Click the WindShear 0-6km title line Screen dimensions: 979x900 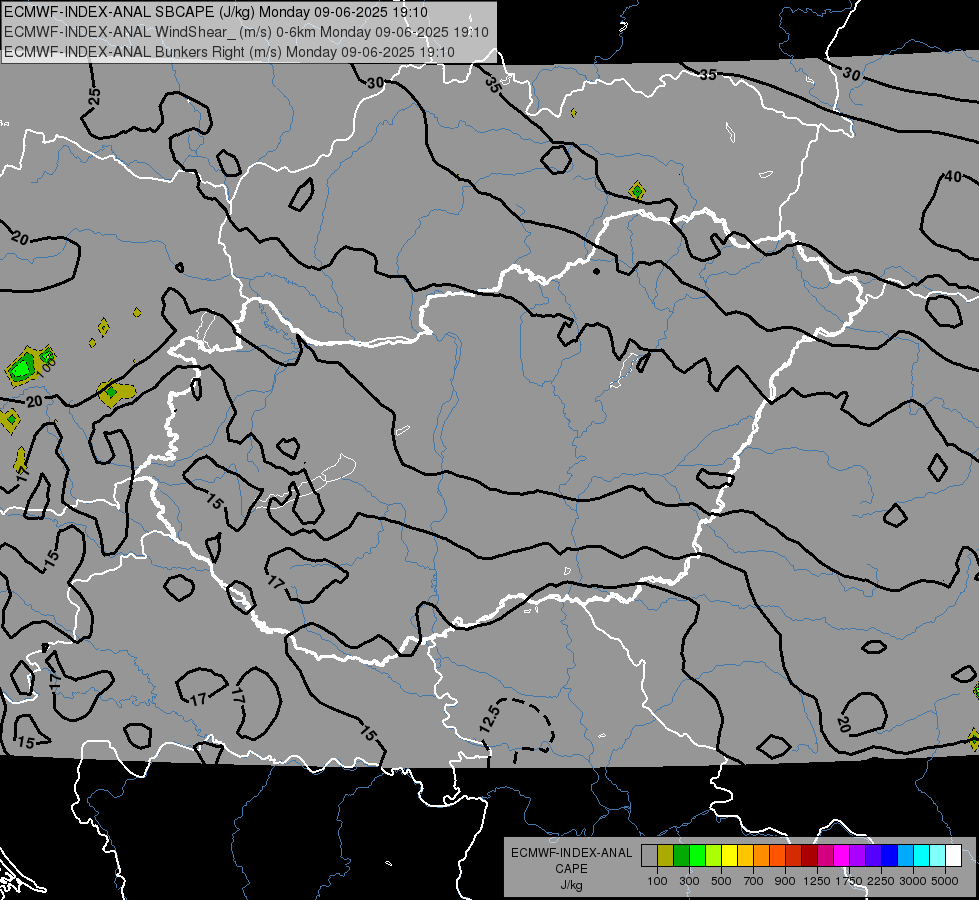click(x=246, y=32)
